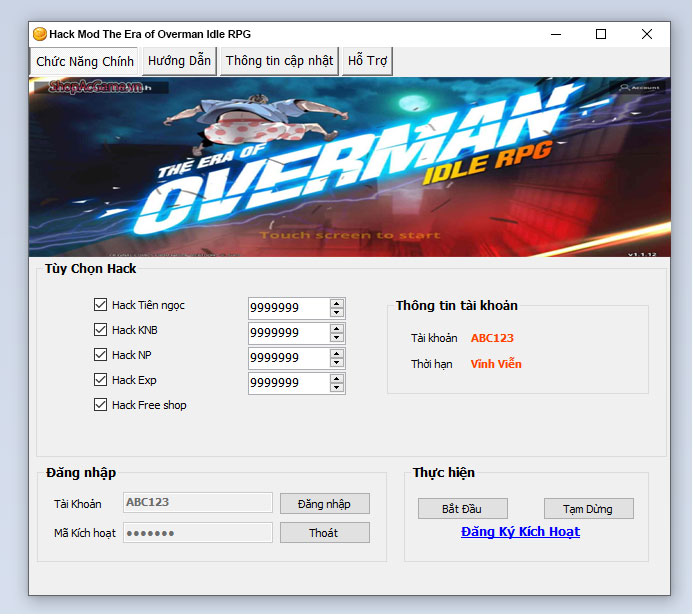Open the Đăng Ký Kích Hoạt link

coord(520,532)
